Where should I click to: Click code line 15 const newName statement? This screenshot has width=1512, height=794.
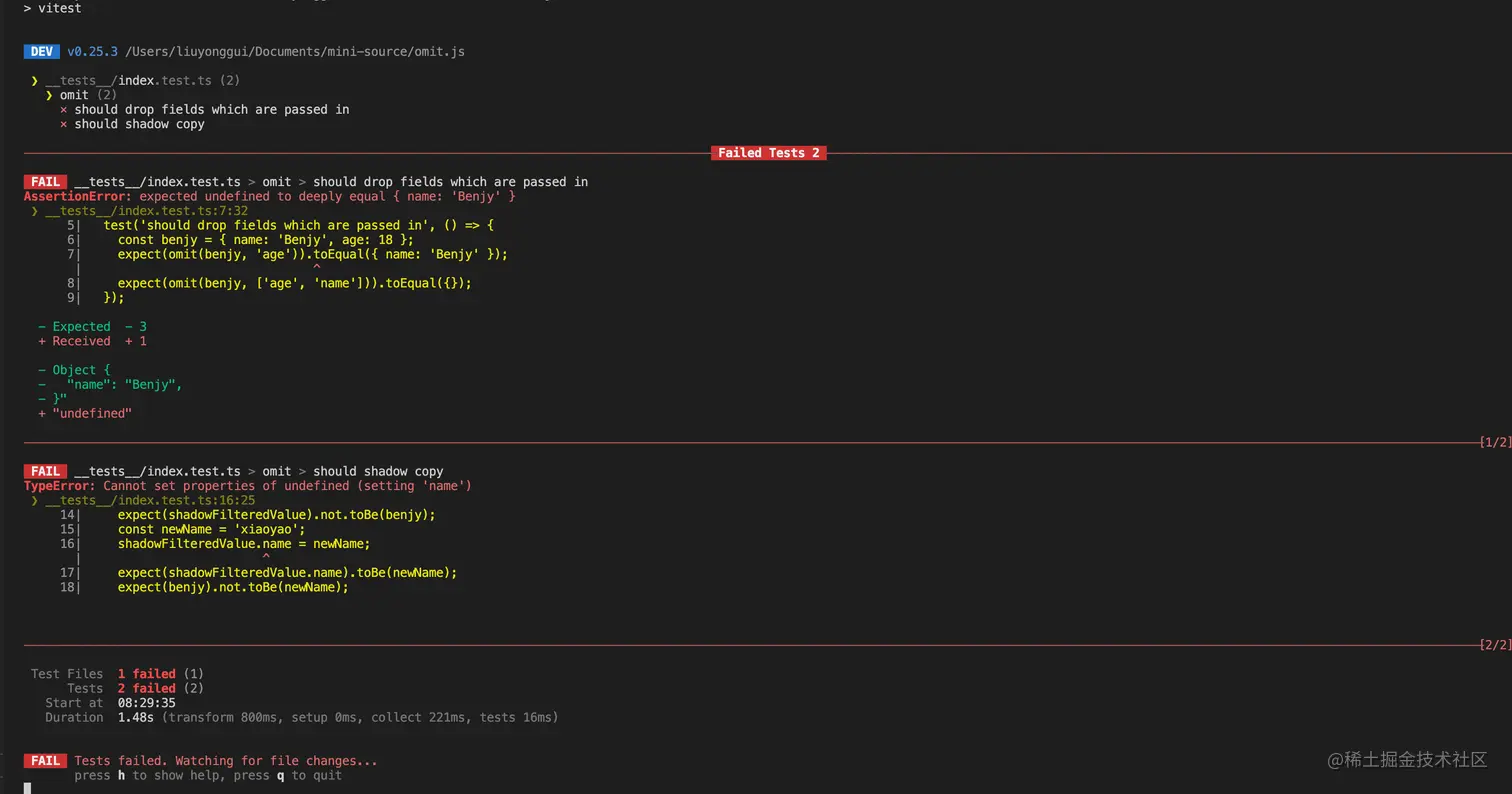[x=212, y=529]
